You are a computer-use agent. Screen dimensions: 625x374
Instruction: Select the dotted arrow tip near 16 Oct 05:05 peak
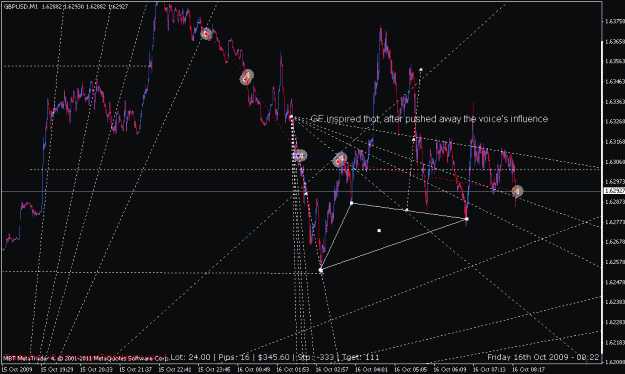pos(421,70)
